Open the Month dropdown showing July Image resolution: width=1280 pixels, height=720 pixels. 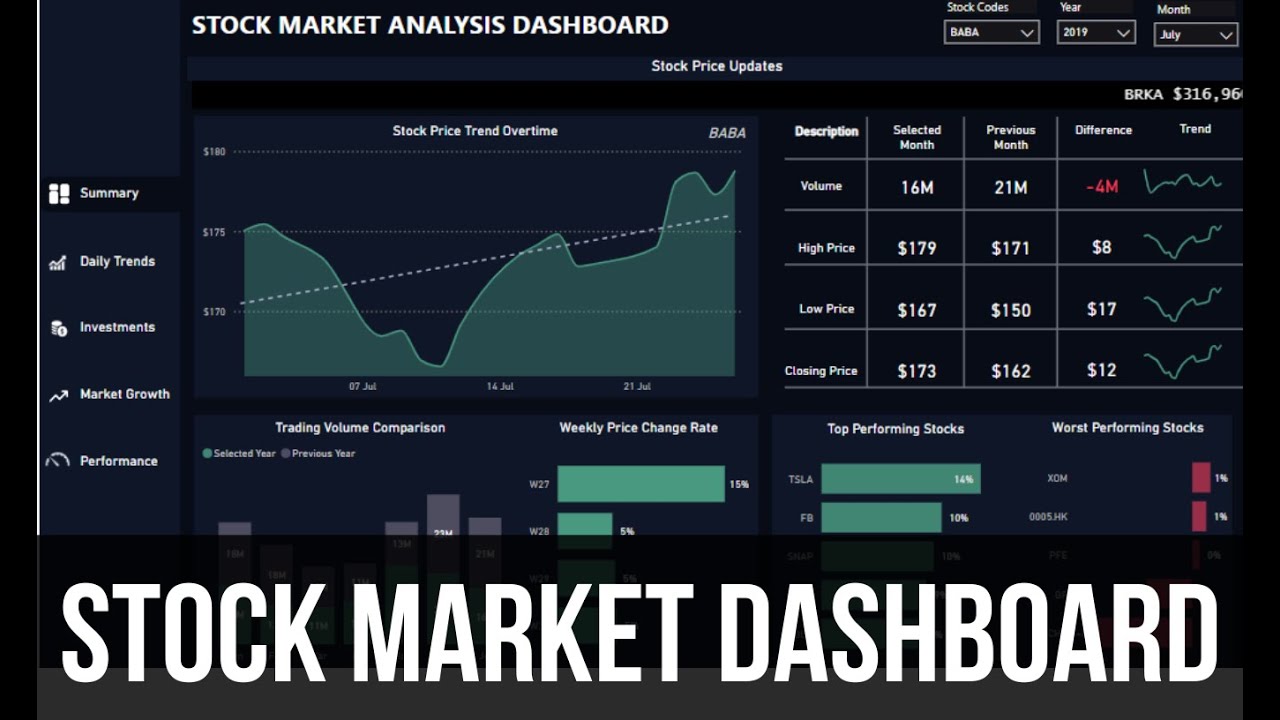click(x=1196, y=34)
